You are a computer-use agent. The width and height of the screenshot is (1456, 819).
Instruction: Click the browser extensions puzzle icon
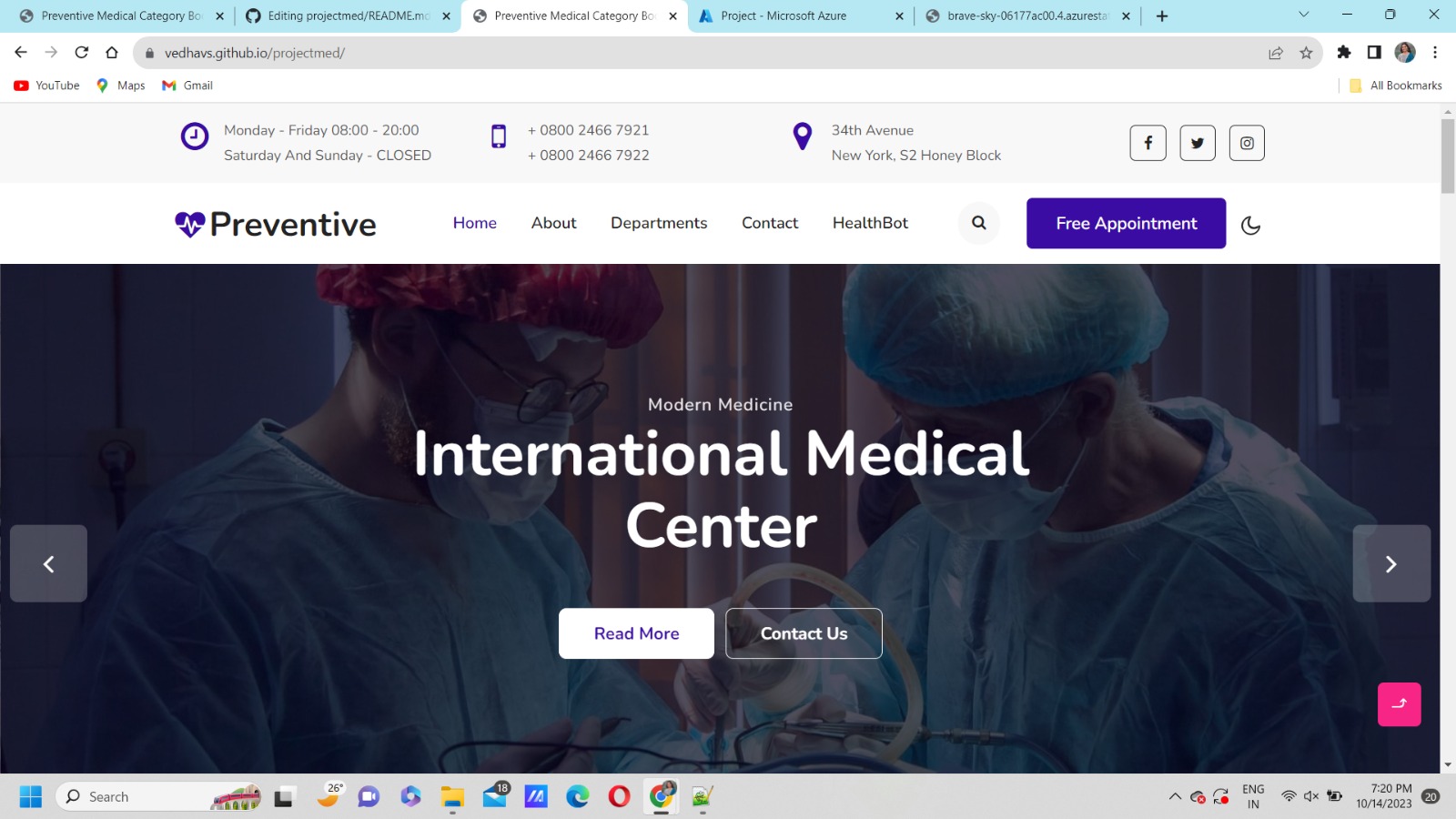pyautogui.click(x=1344, y=52)
